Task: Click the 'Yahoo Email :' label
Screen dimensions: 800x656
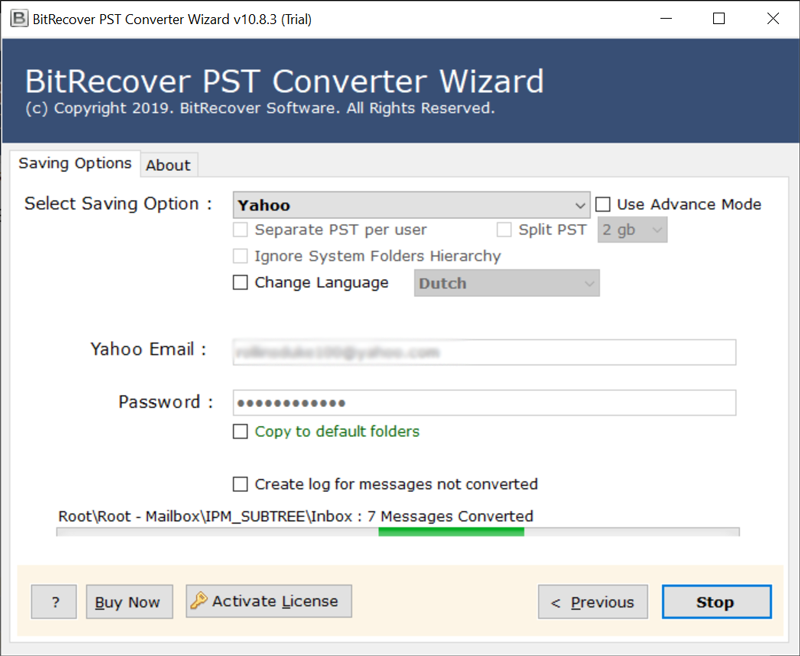Action: pyautogui.click(x=148, y=349)
